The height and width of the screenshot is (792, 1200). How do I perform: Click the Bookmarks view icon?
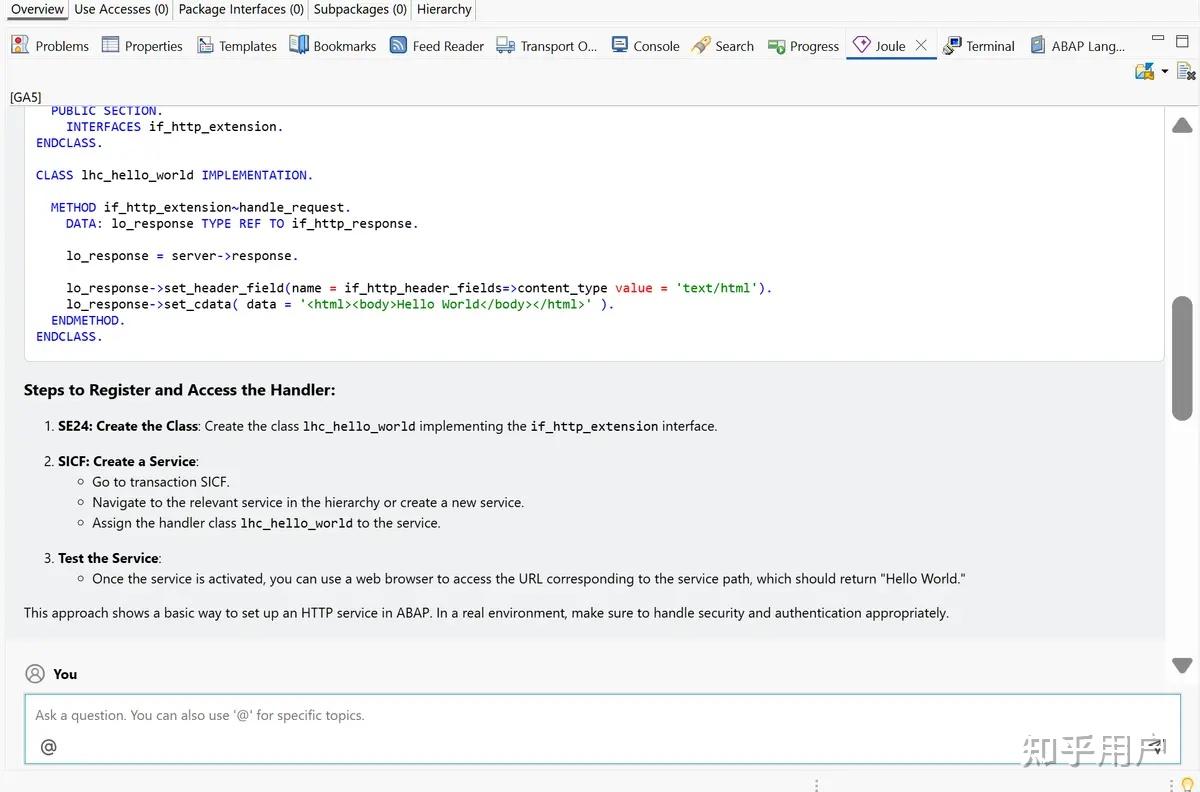coord(298,44)
